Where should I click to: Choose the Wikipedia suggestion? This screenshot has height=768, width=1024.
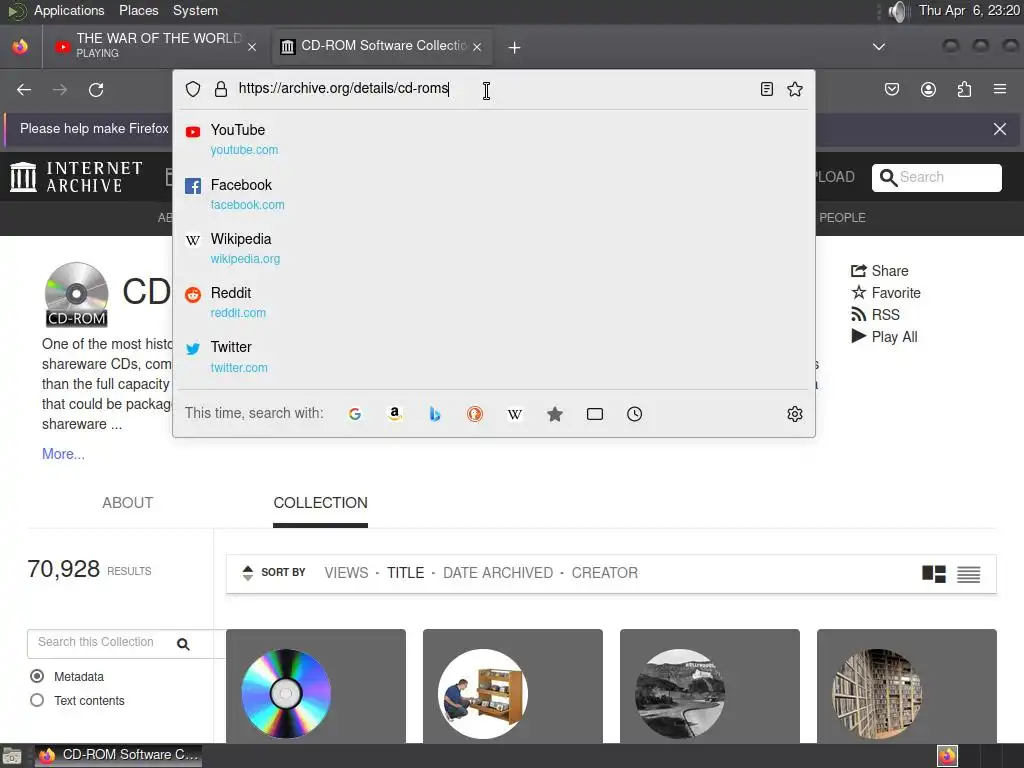click(x=494, y=248)
